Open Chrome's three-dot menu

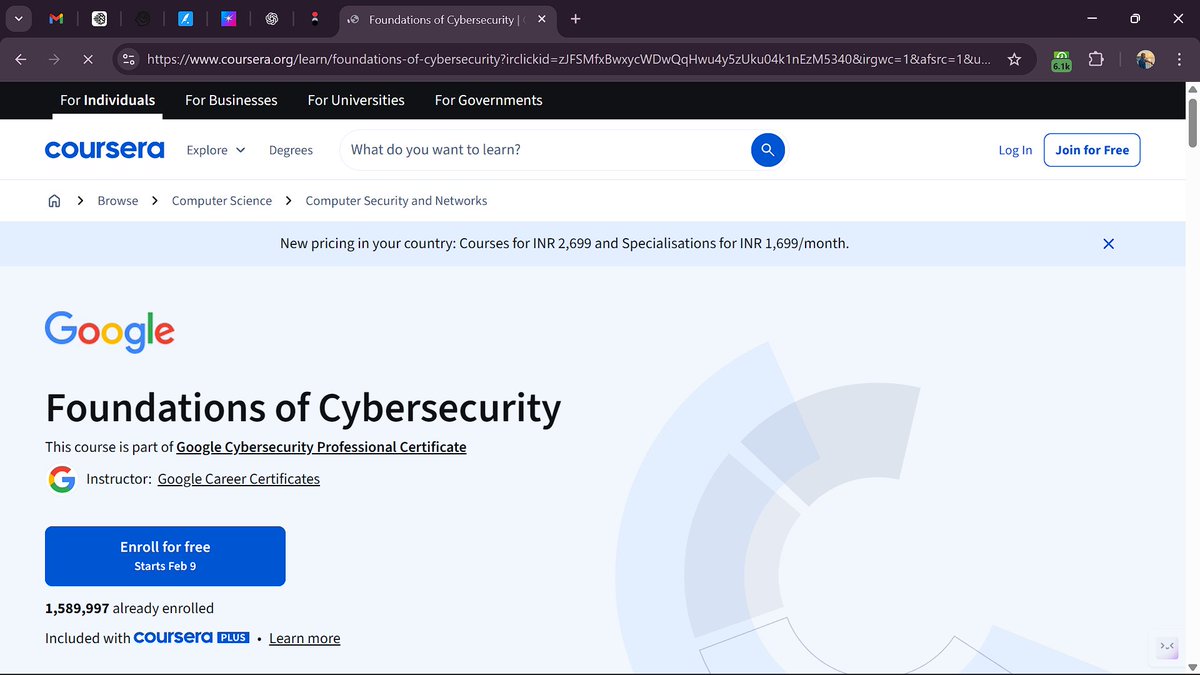[1177, 60]
